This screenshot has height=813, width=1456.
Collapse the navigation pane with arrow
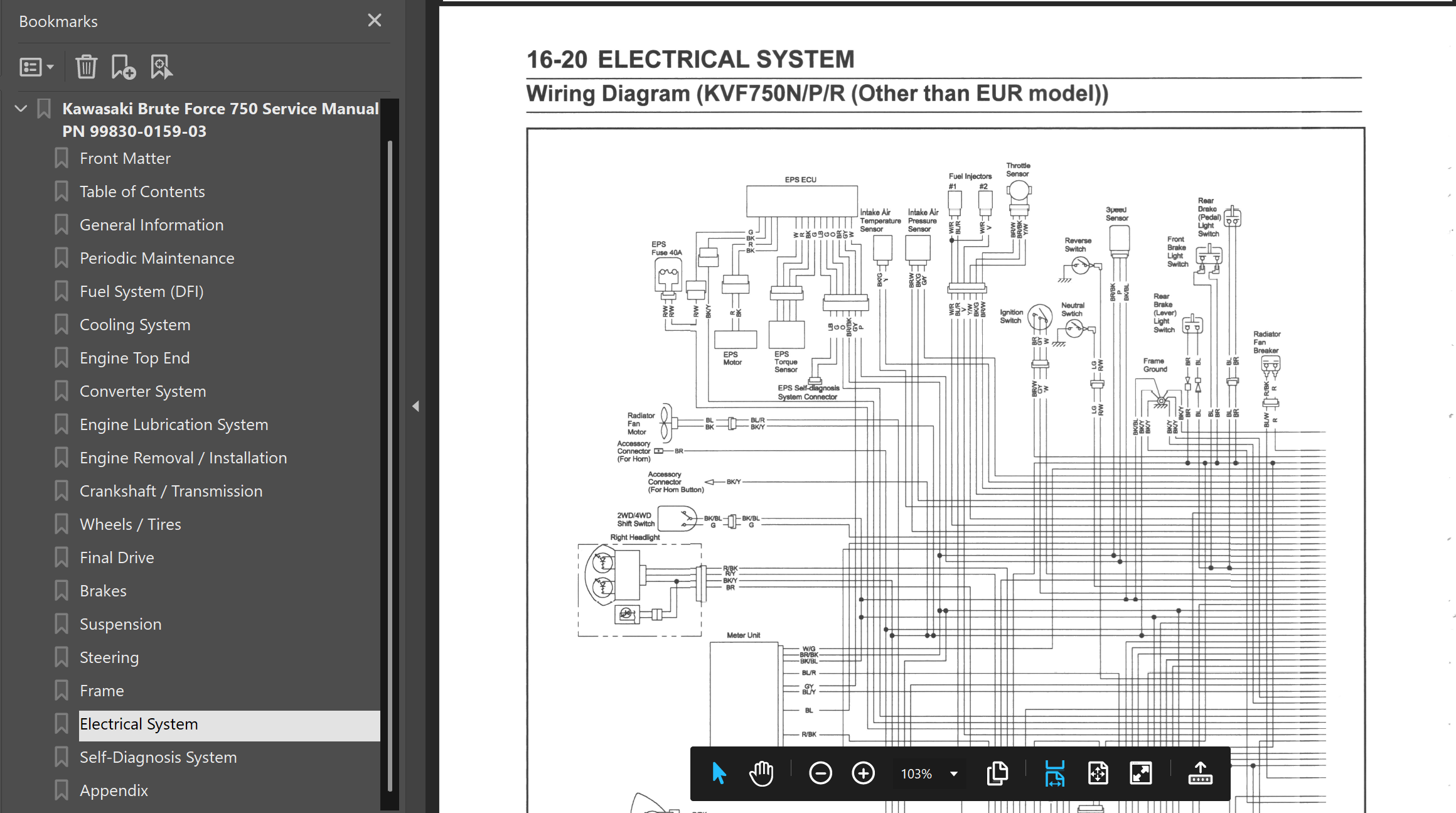click(415, 406)
